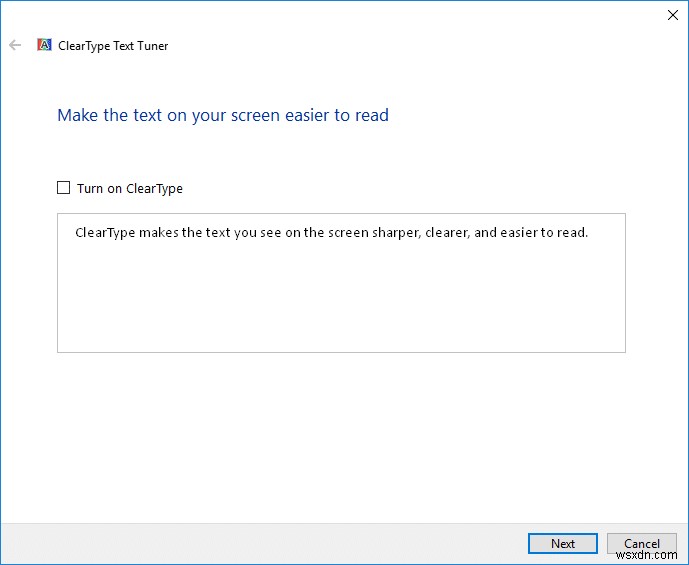Close the ClearType Text Tuner window
Screen dimensions: 689x565
pos(672,15)
